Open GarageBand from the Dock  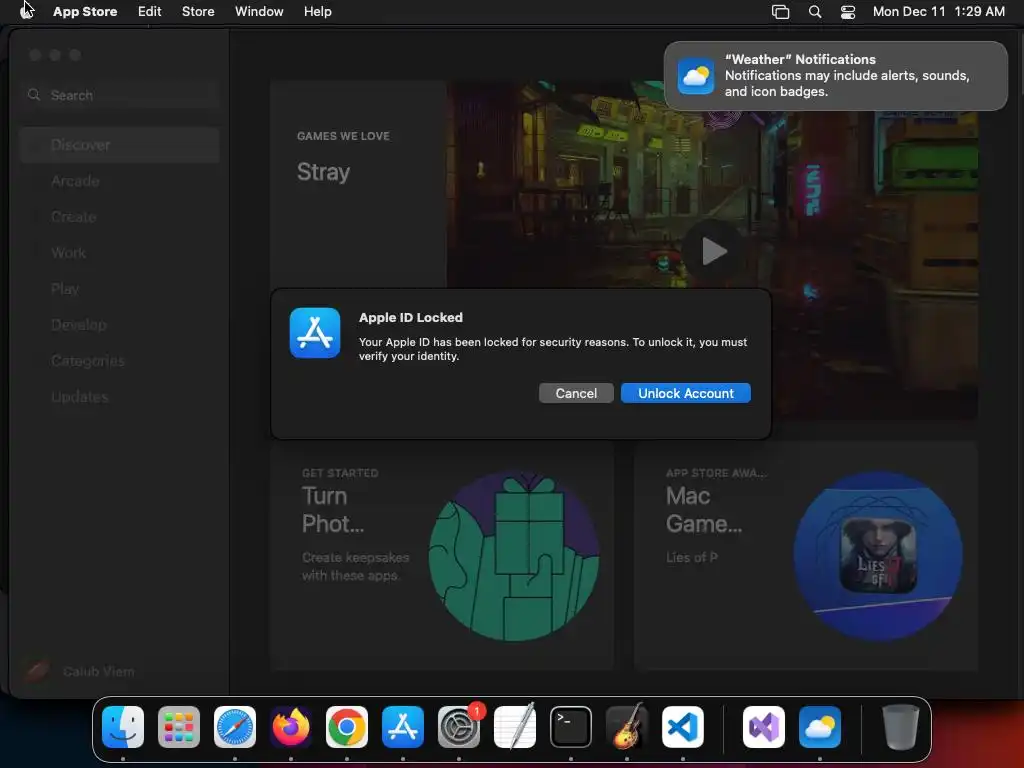627,727
